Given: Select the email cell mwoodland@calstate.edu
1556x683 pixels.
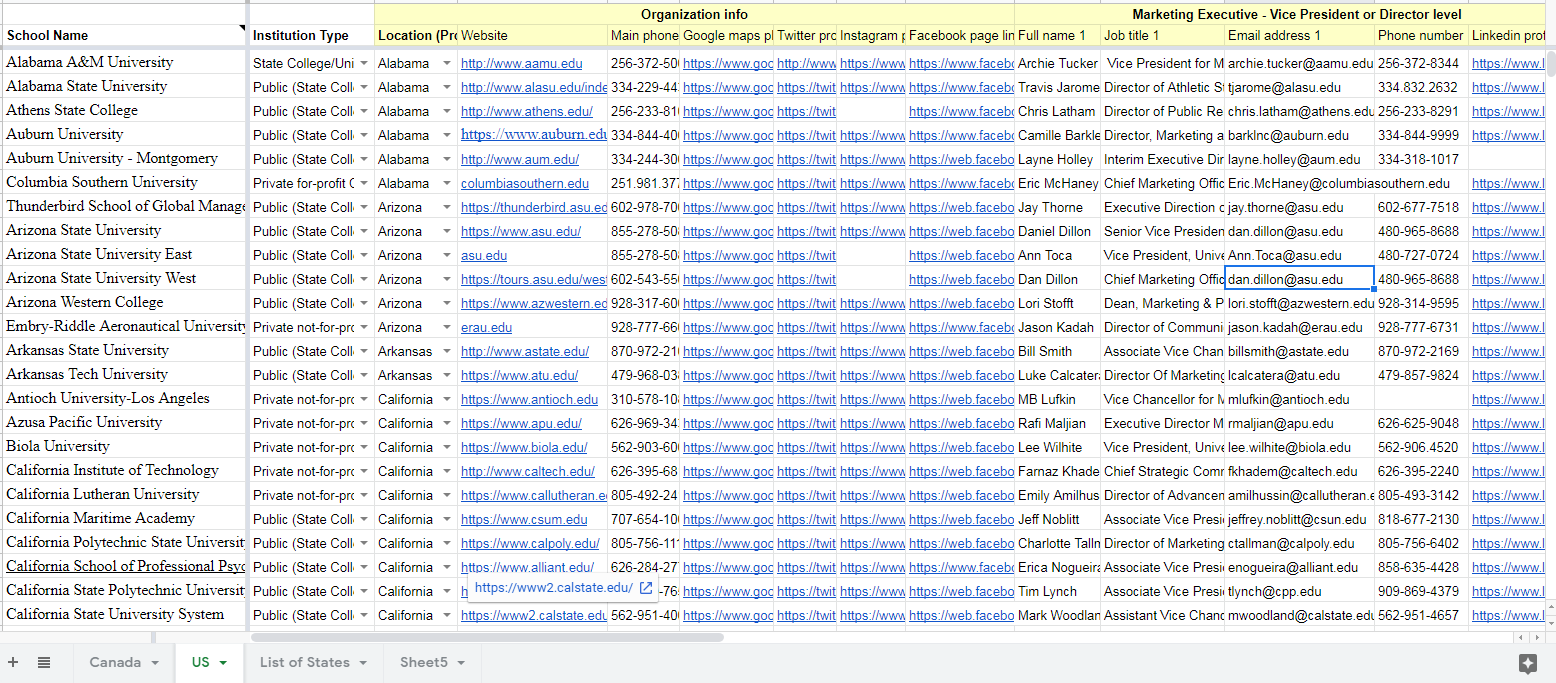Looking at the screenshot, I should (1299, 615).
